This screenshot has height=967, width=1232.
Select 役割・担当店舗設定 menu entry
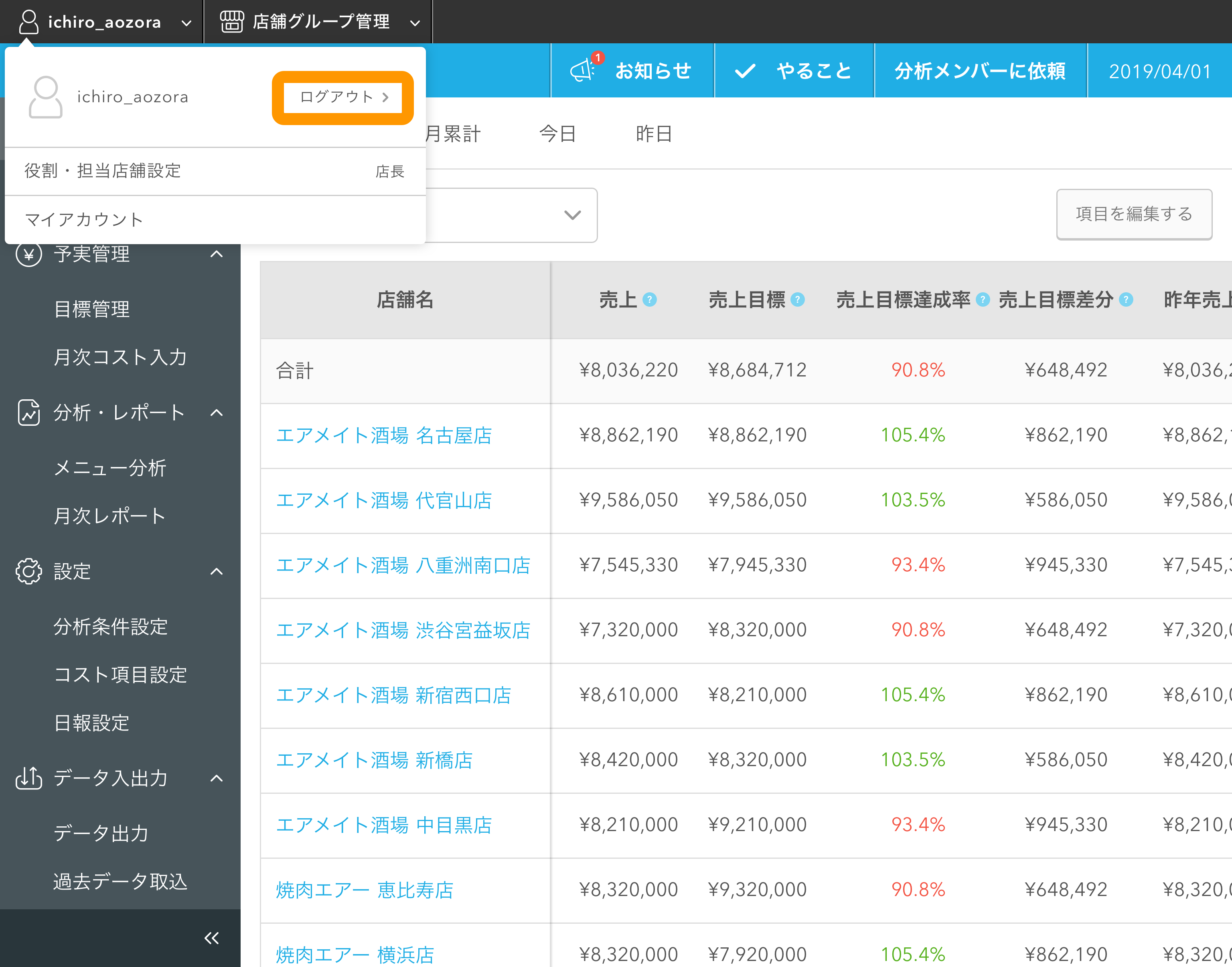pyautogui.click(x=215, y=171)
